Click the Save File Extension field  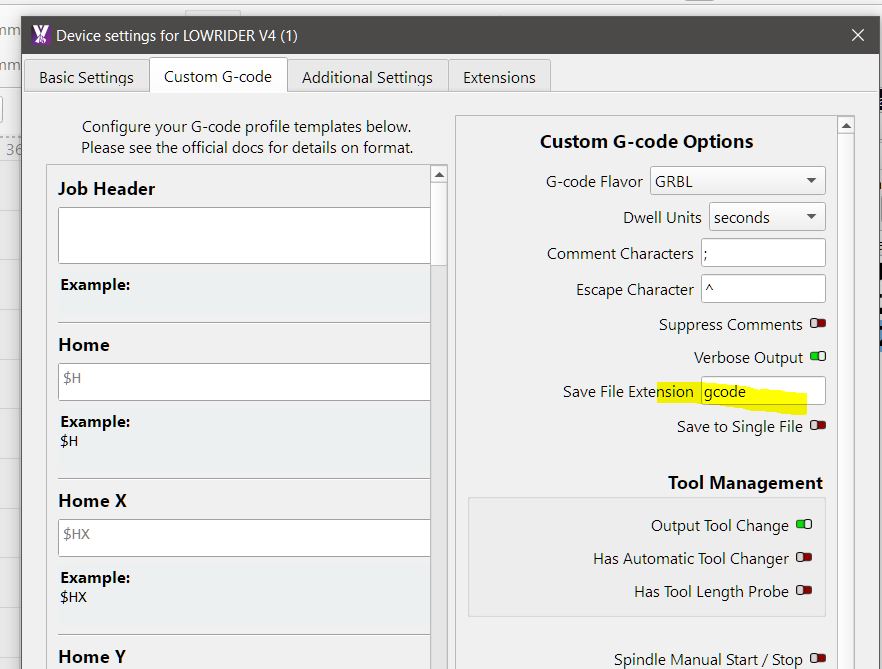[763, 390]
